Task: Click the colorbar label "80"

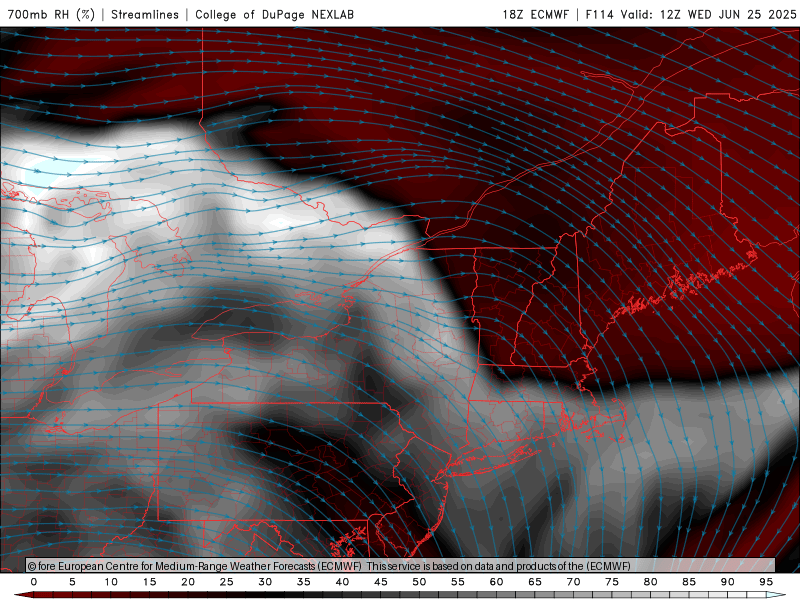Action: point(651,582)
